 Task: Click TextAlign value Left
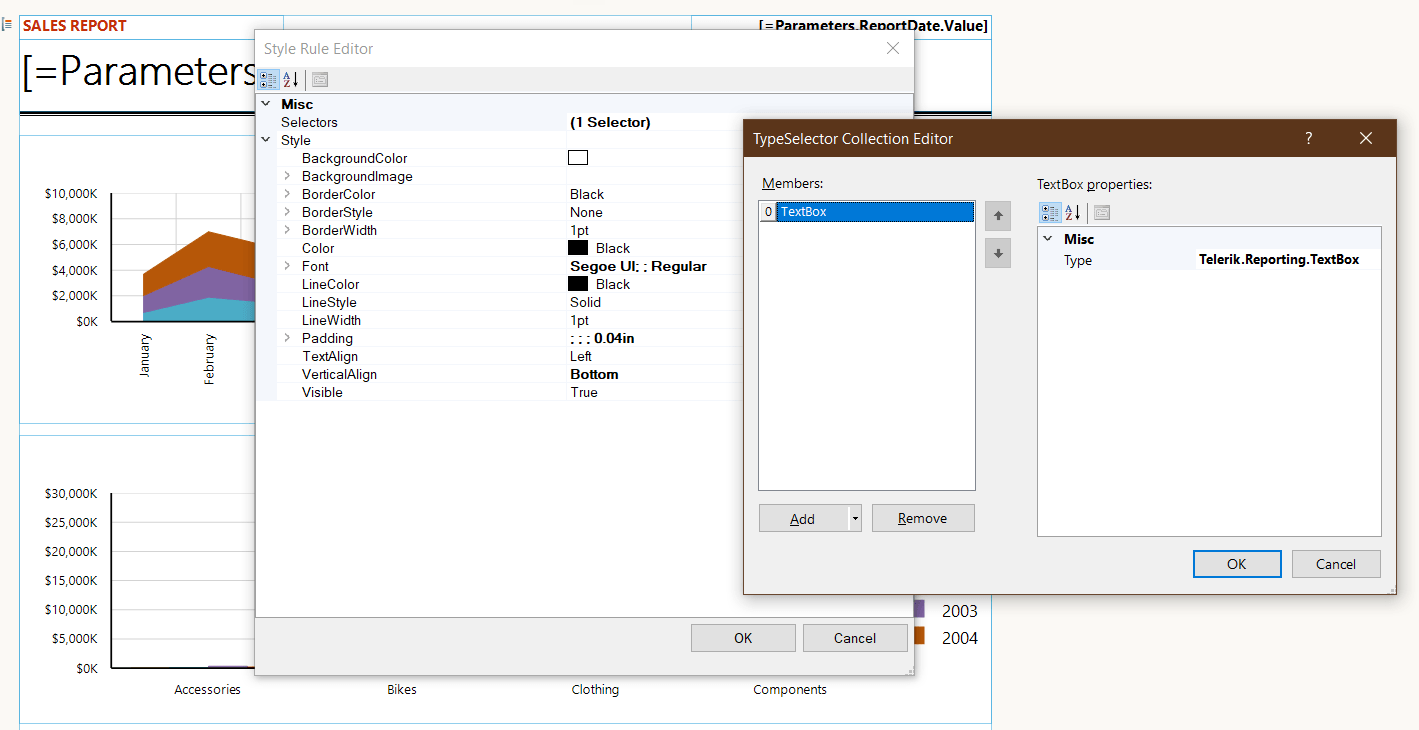click(581, 356)
